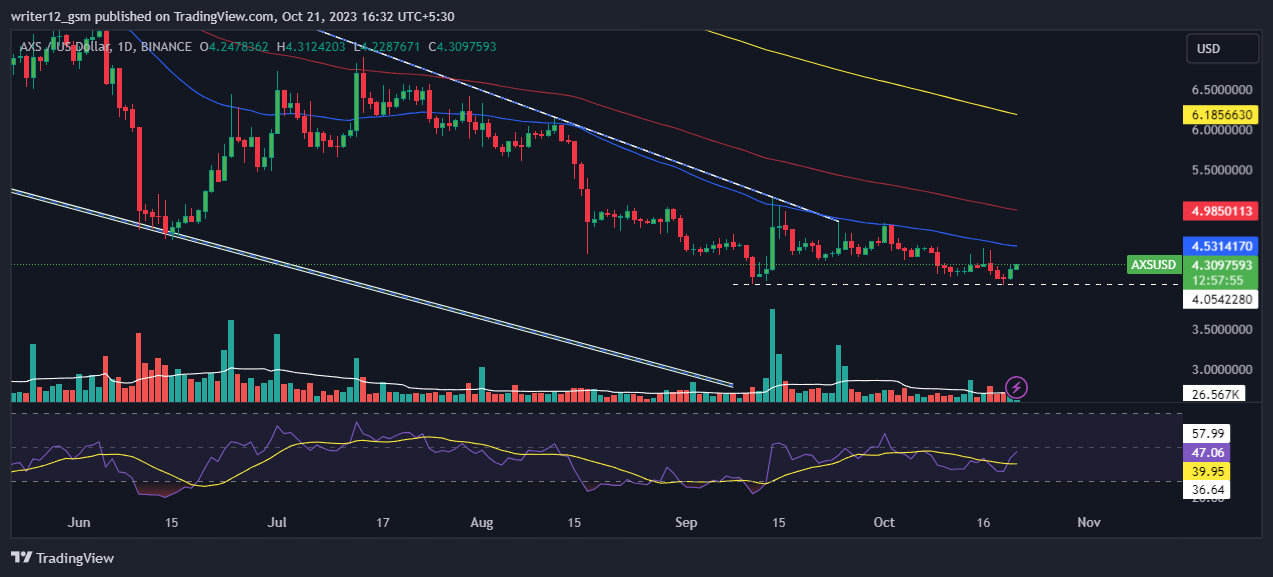1273x577 pixels.
Task: Click the open value O4.2478362
Action: pos(233,46)
